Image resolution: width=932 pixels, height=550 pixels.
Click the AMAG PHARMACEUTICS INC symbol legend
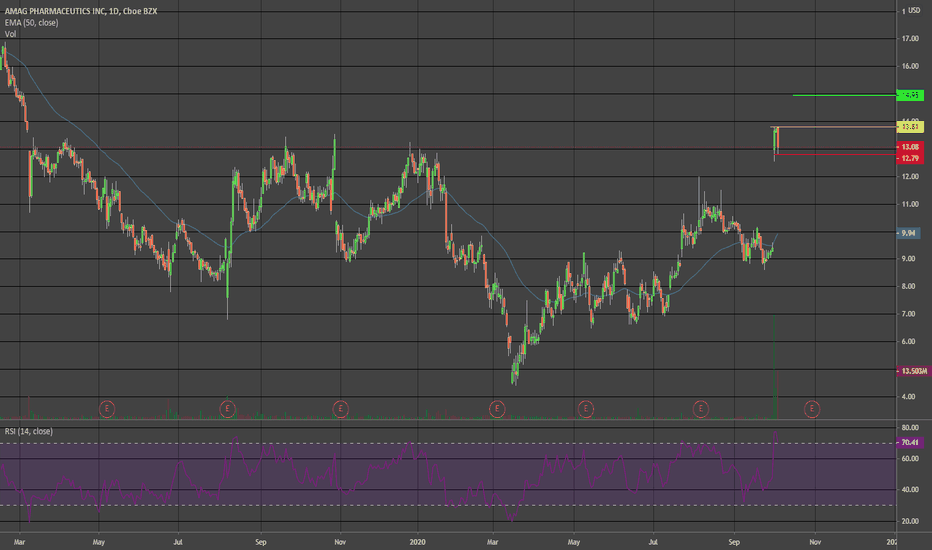click(x=81, y=11)
